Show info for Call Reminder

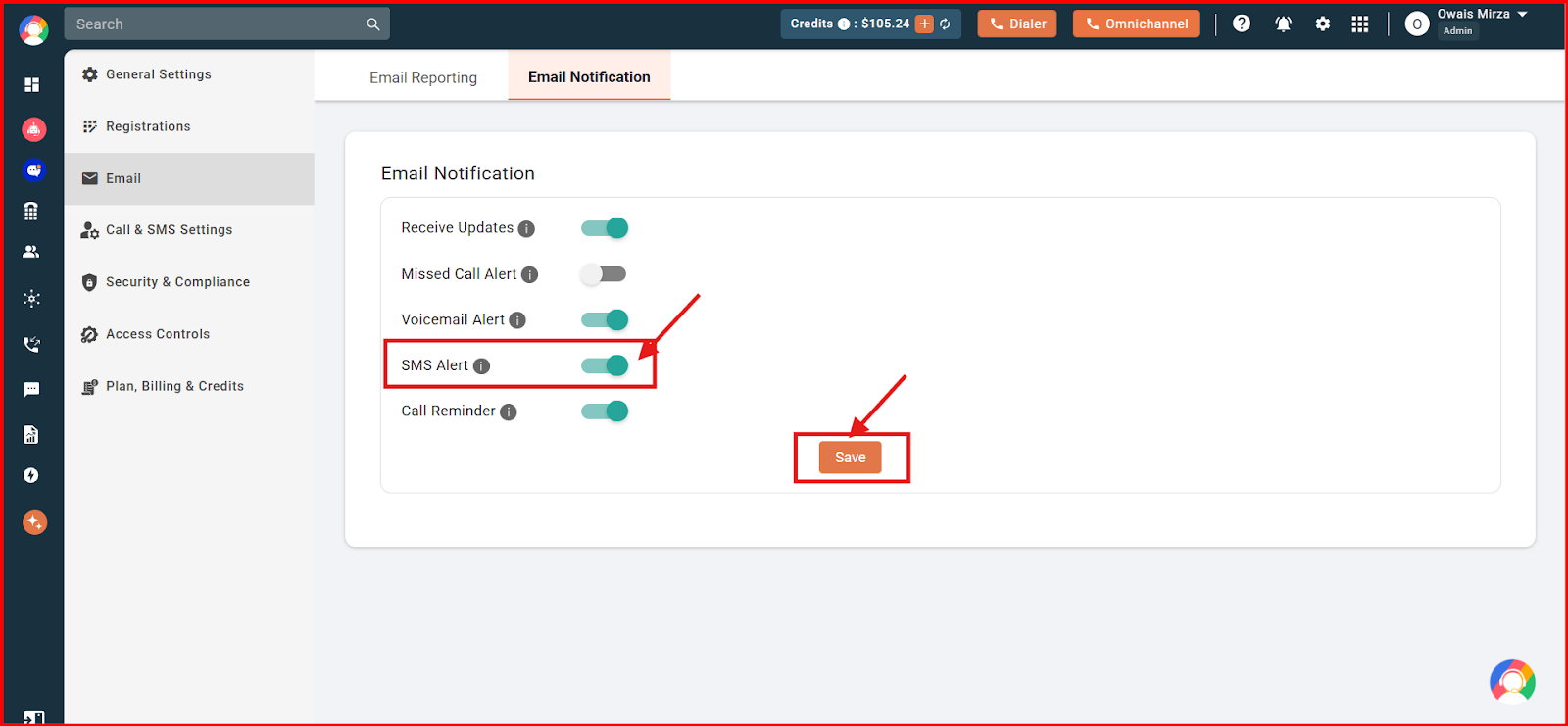point(508,412)
